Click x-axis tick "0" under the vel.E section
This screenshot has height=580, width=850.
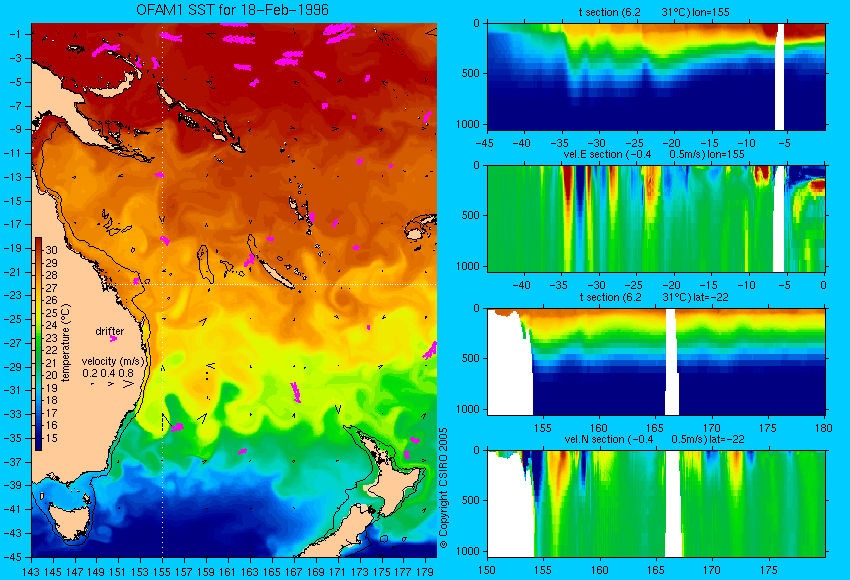pos(823,285)
